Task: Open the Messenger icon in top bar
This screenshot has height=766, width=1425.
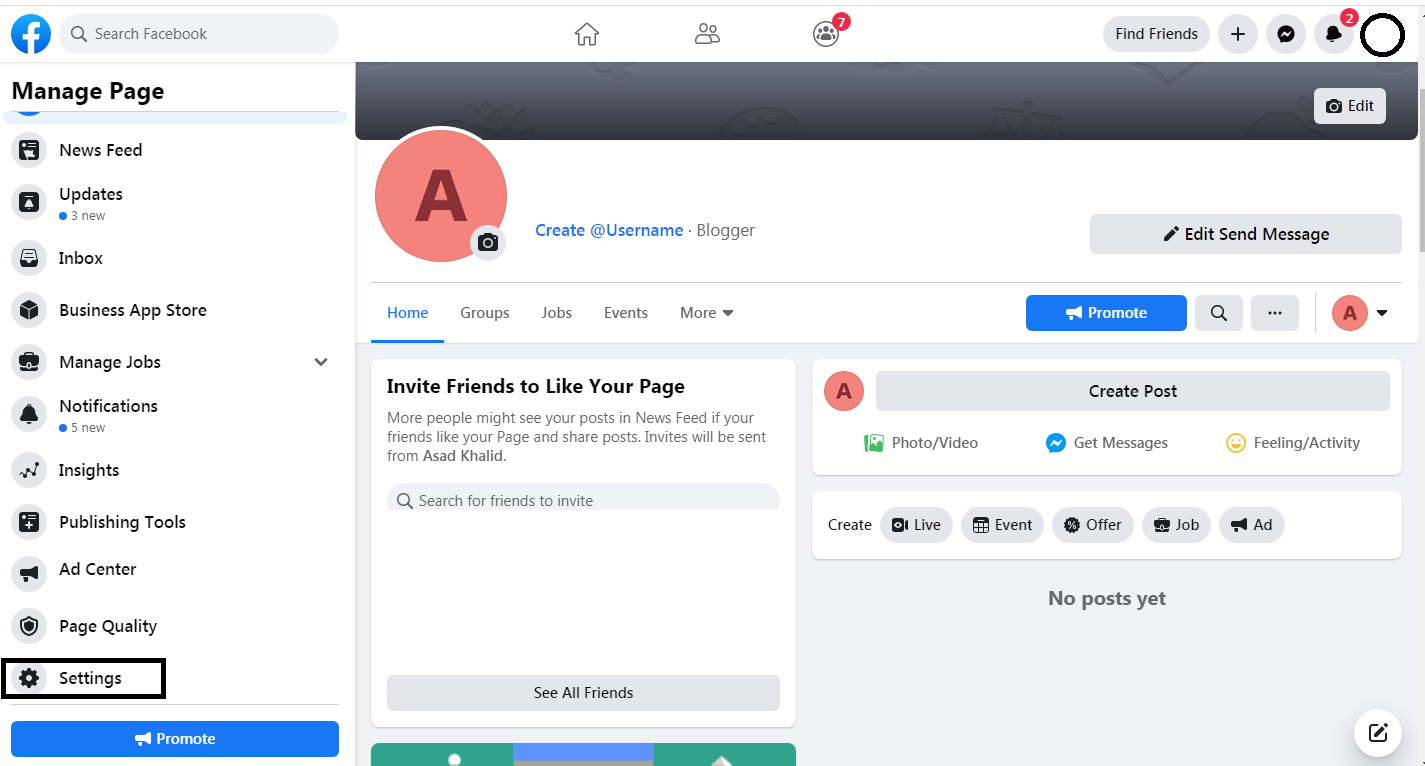Action: tap(1286, 34)
